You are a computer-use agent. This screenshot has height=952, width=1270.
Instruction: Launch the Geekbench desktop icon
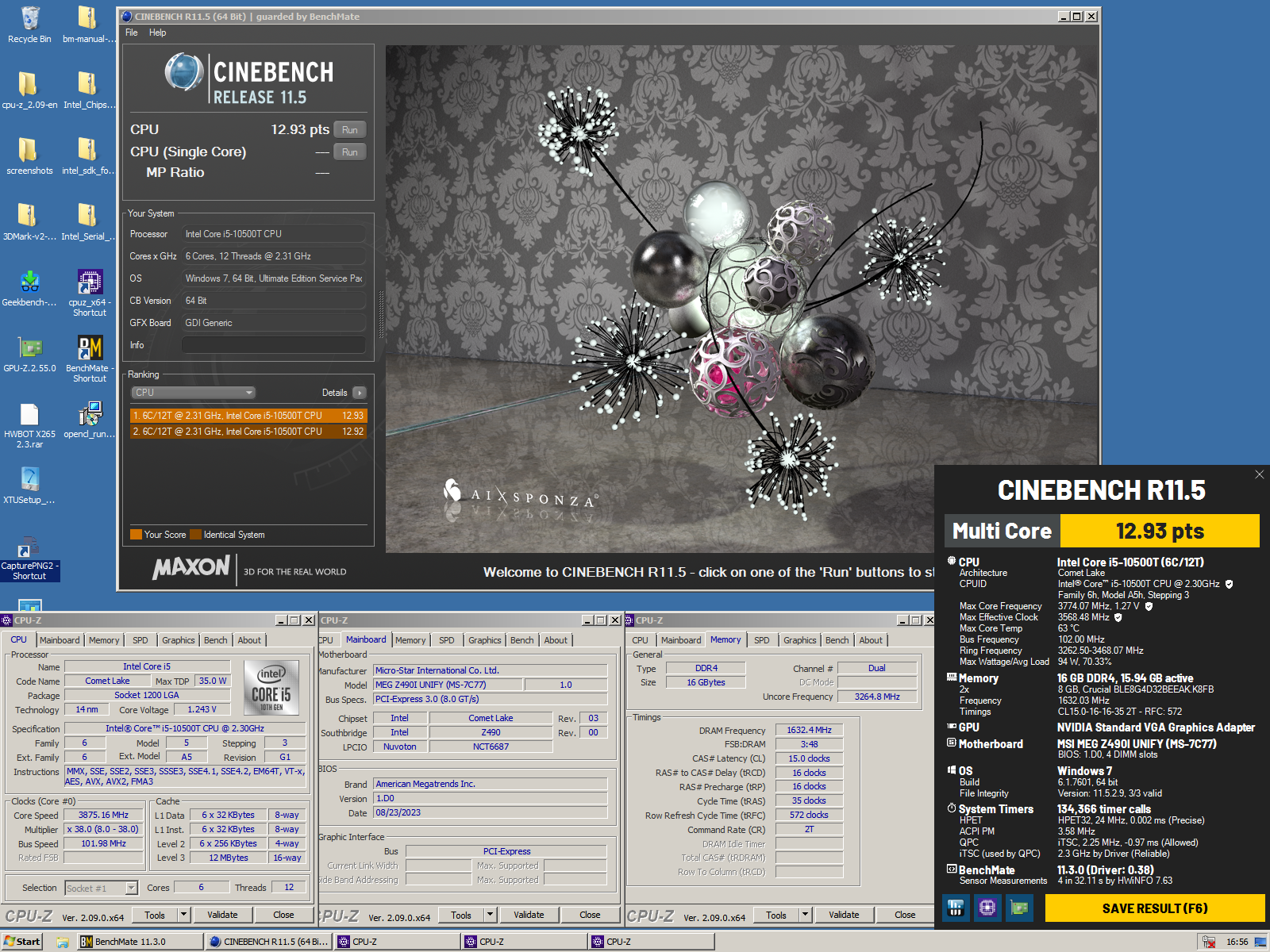click(x=29, y=289)
